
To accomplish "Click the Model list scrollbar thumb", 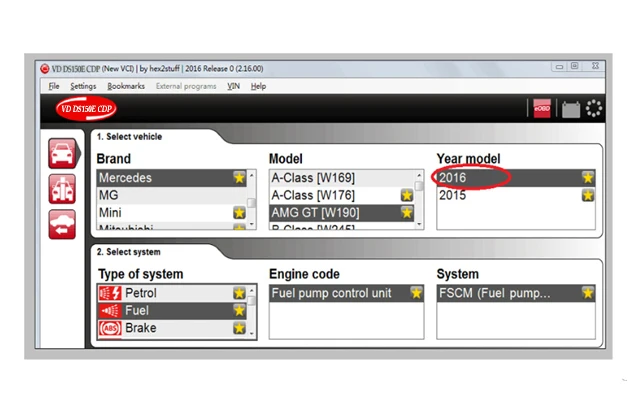I will click(x=419, y=186).
